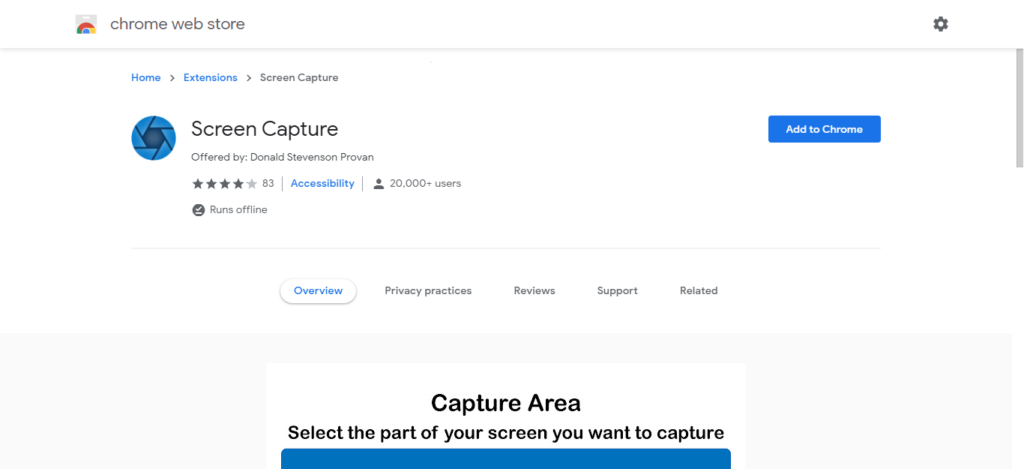
Task: Click the Chrome Web Store rainbow logo
Action: coord(86,25)
